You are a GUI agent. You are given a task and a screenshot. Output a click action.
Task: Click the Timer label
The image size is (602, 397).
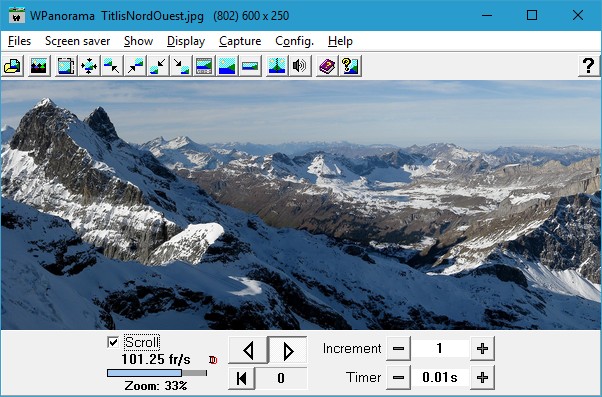tap(363, 377)
